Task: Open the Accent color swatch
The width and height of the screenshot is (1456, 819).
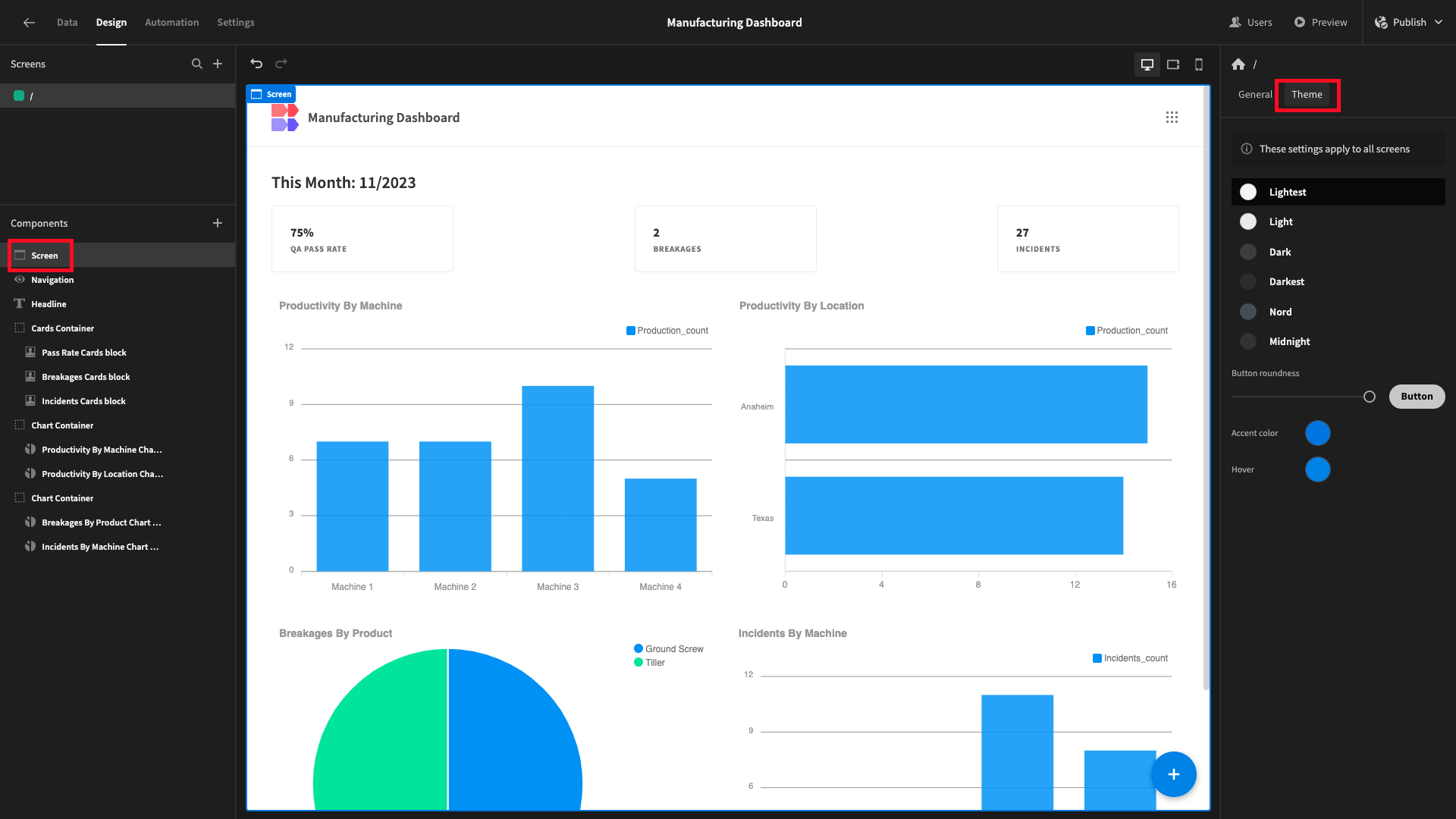Action: click(1318, 433)
